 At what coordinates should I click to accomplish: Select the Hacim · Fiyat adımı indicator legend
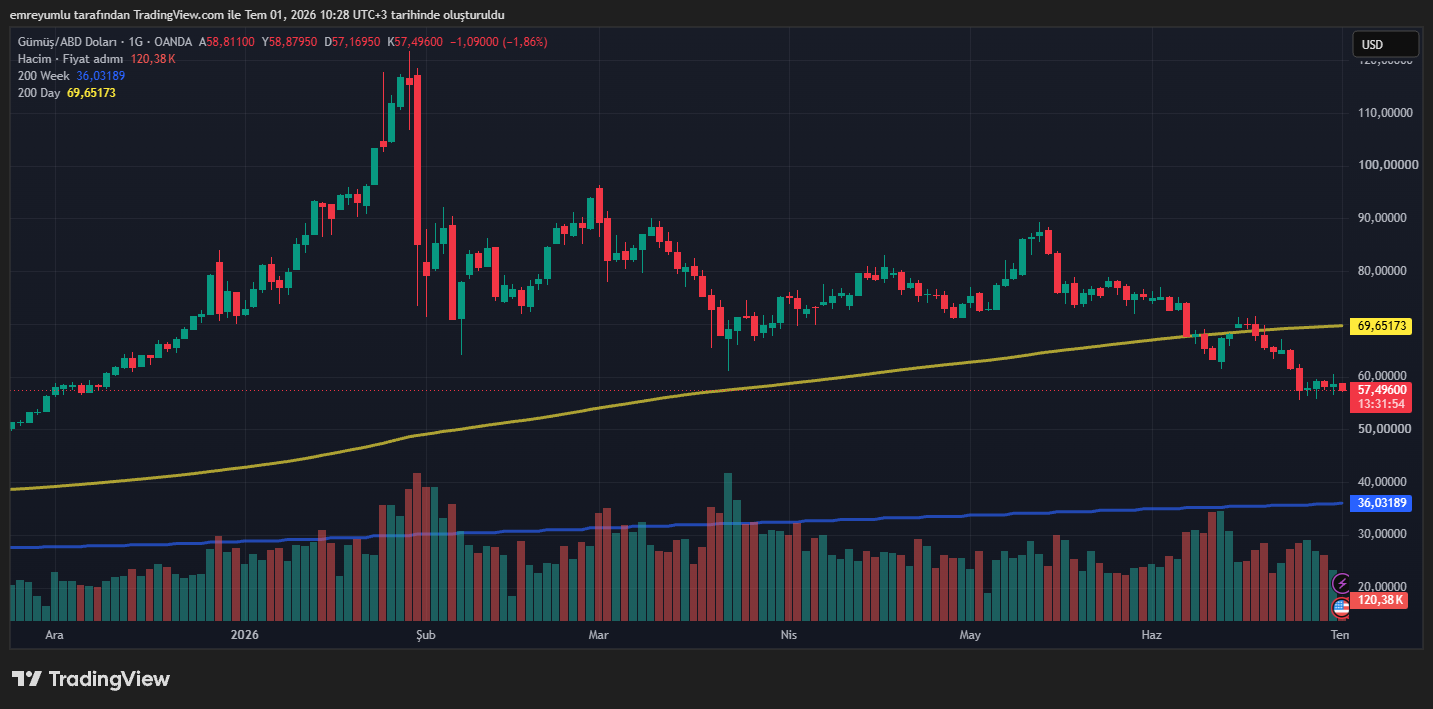(70, 59)
